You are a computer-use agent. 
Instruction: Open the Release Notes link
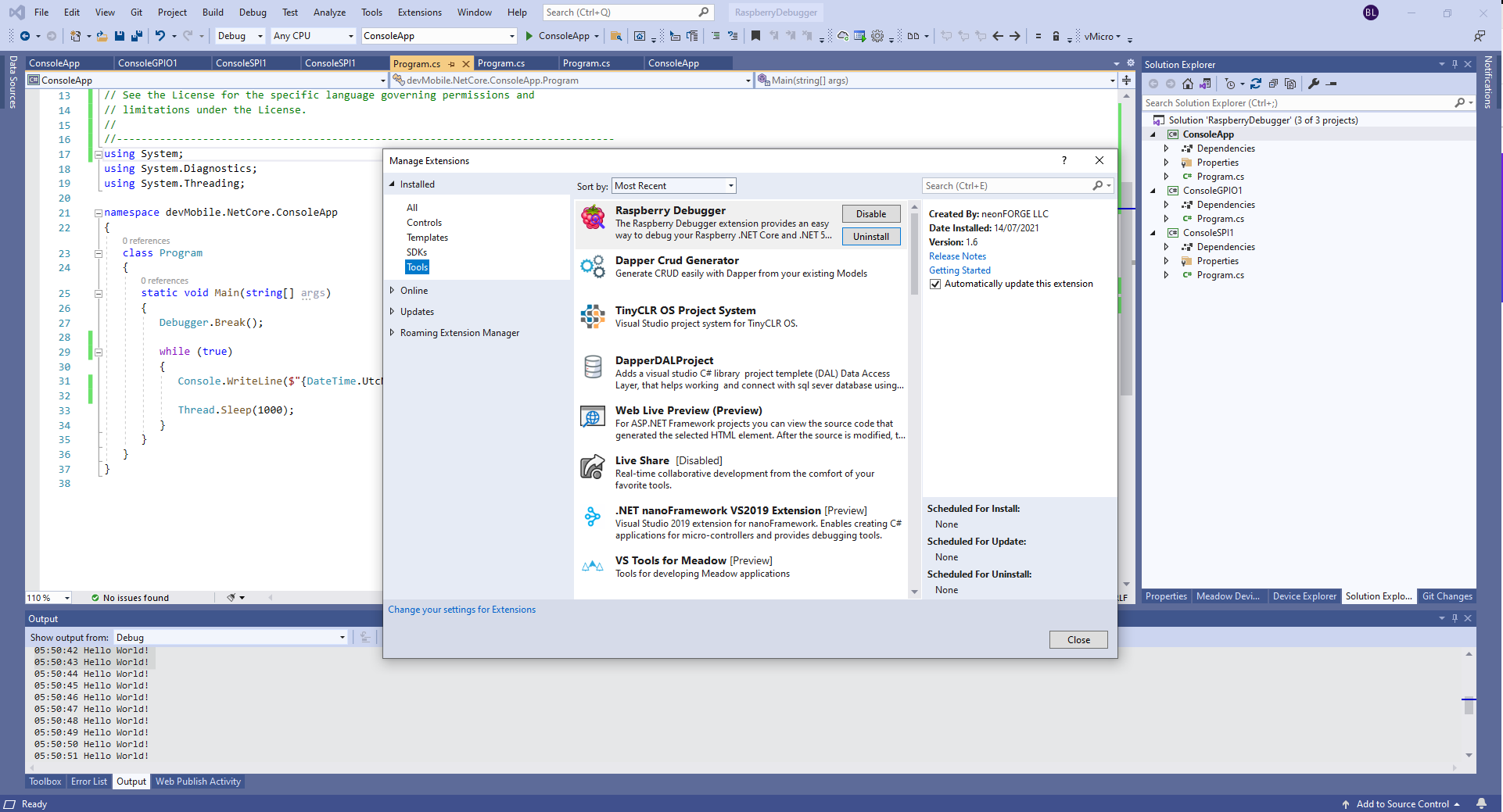click(x=957, y=256)
